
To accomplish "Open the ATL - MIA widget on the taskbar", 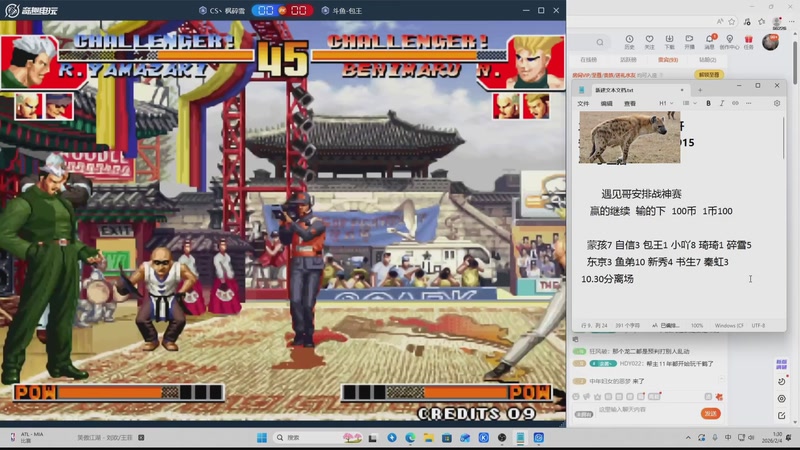I will (x=27, y=437).
